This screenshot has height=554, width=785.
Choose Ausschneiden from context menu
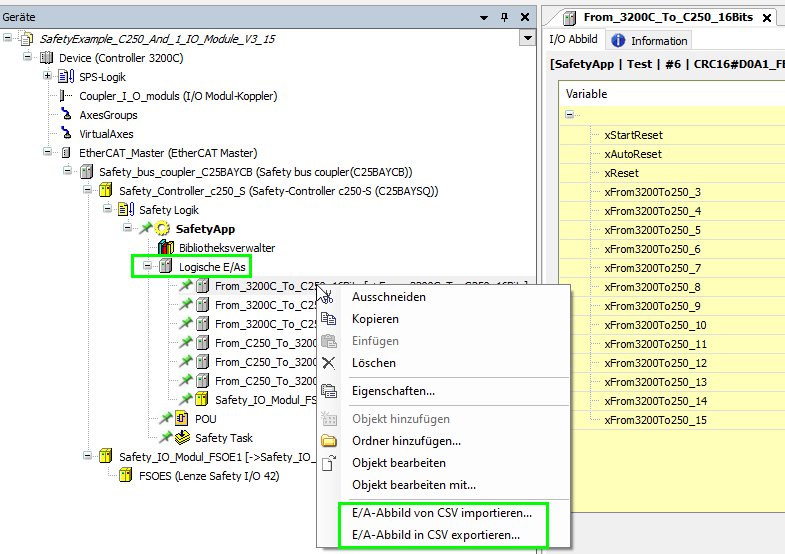click(388, 297)
